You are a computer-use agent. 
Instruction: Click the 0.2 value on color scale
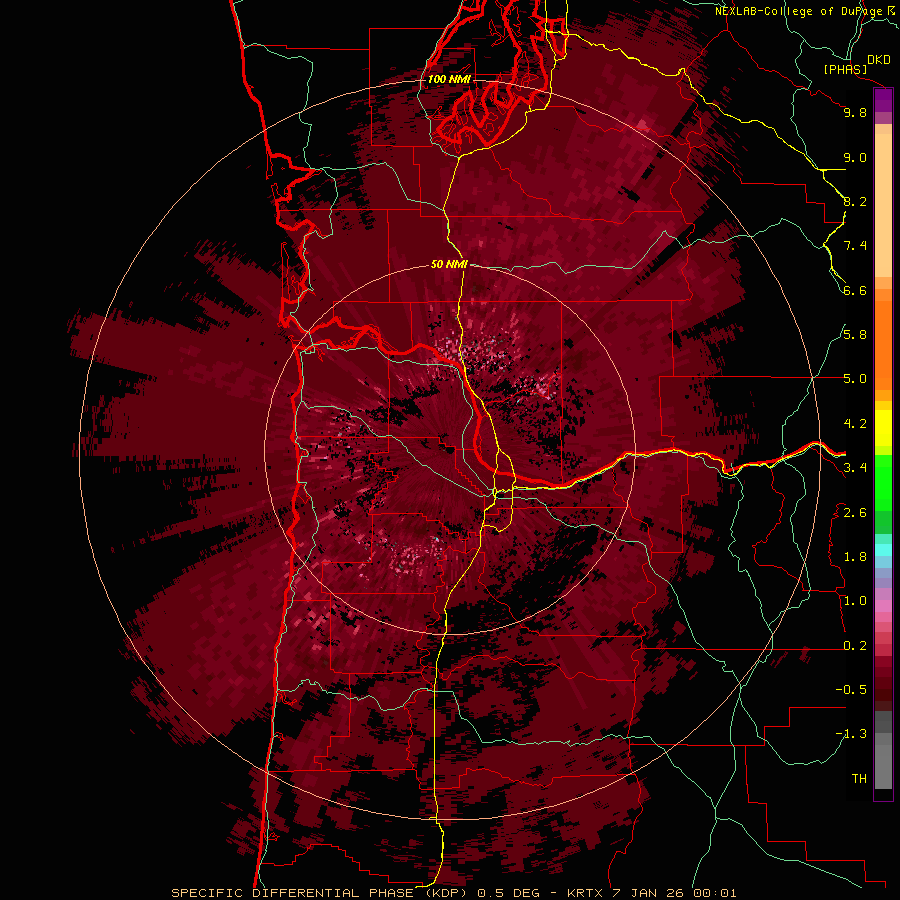855,646
